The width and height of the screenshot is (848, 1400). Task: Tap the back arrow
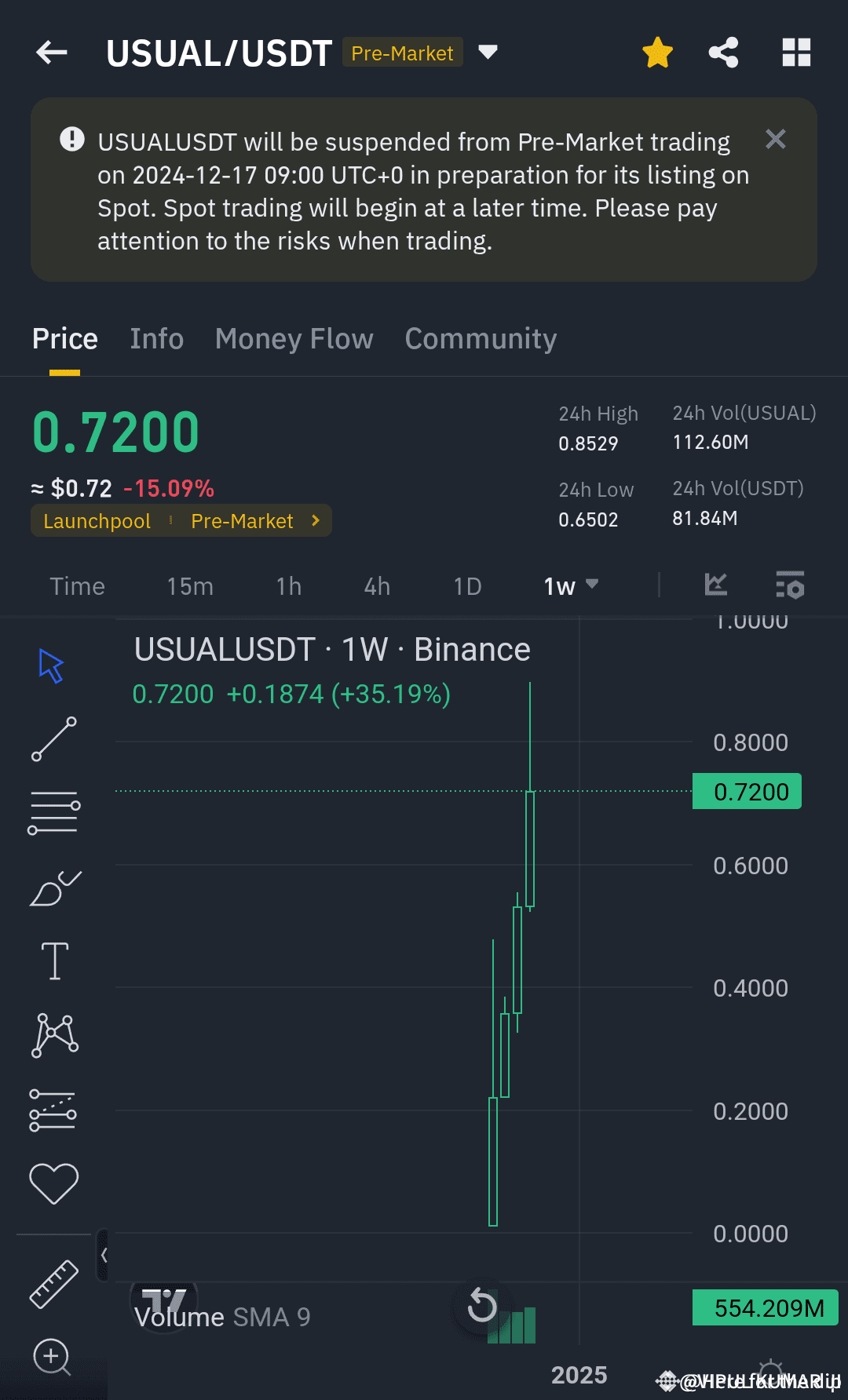pos(52,53)
